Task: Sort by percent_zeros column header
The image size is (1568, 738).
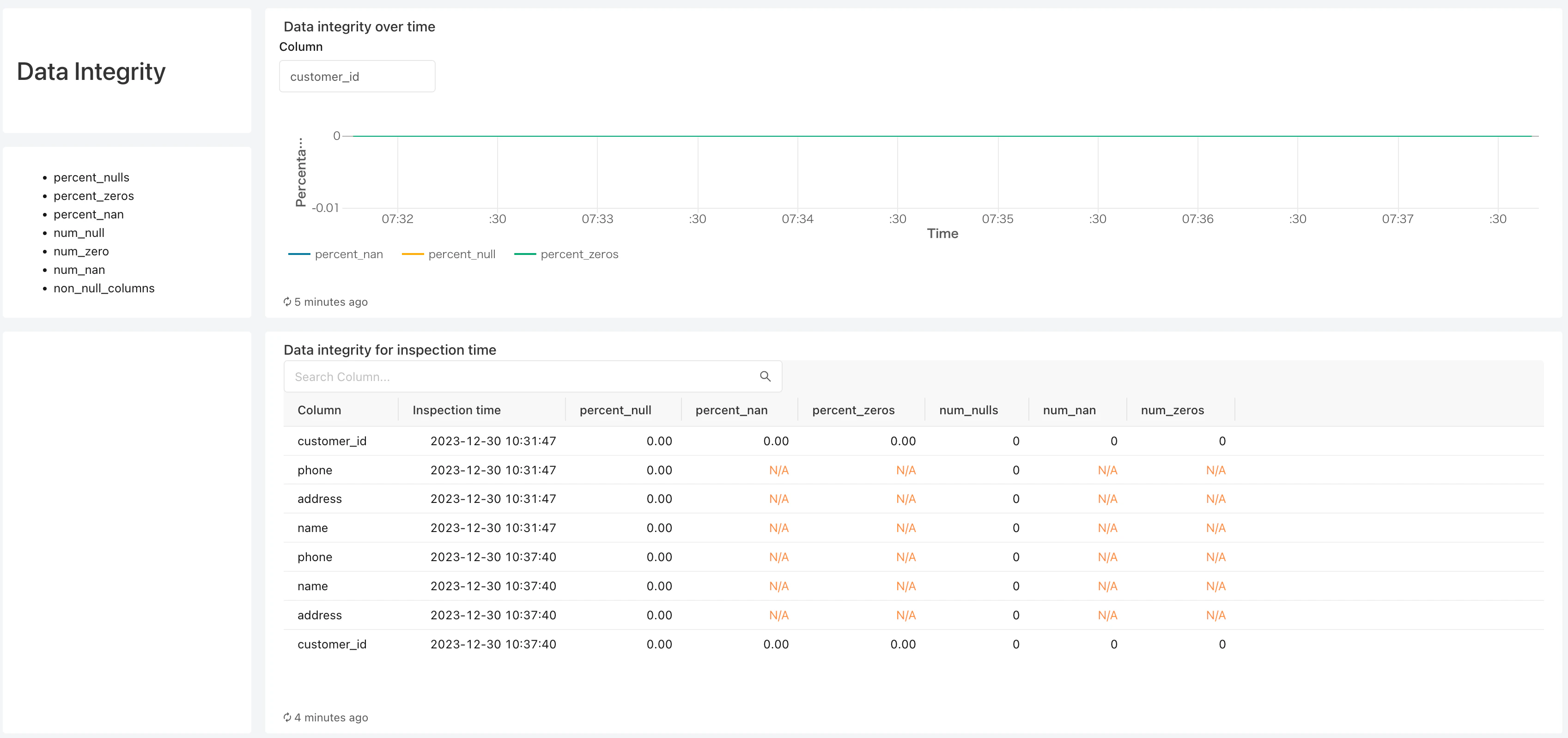Action: tap(853, 410)
